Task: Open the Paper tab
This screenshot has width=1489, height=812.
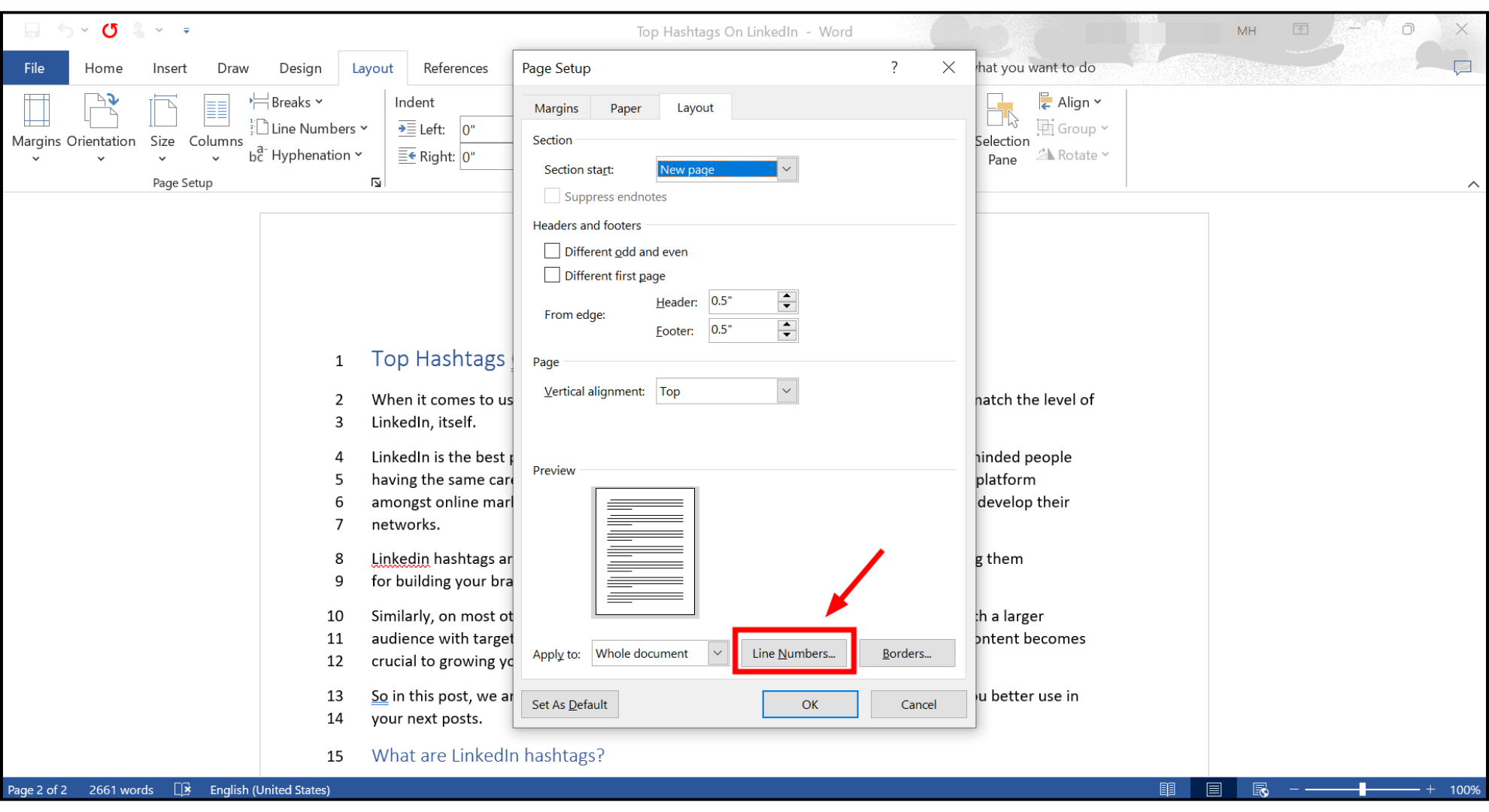Action: click(625, 108)
